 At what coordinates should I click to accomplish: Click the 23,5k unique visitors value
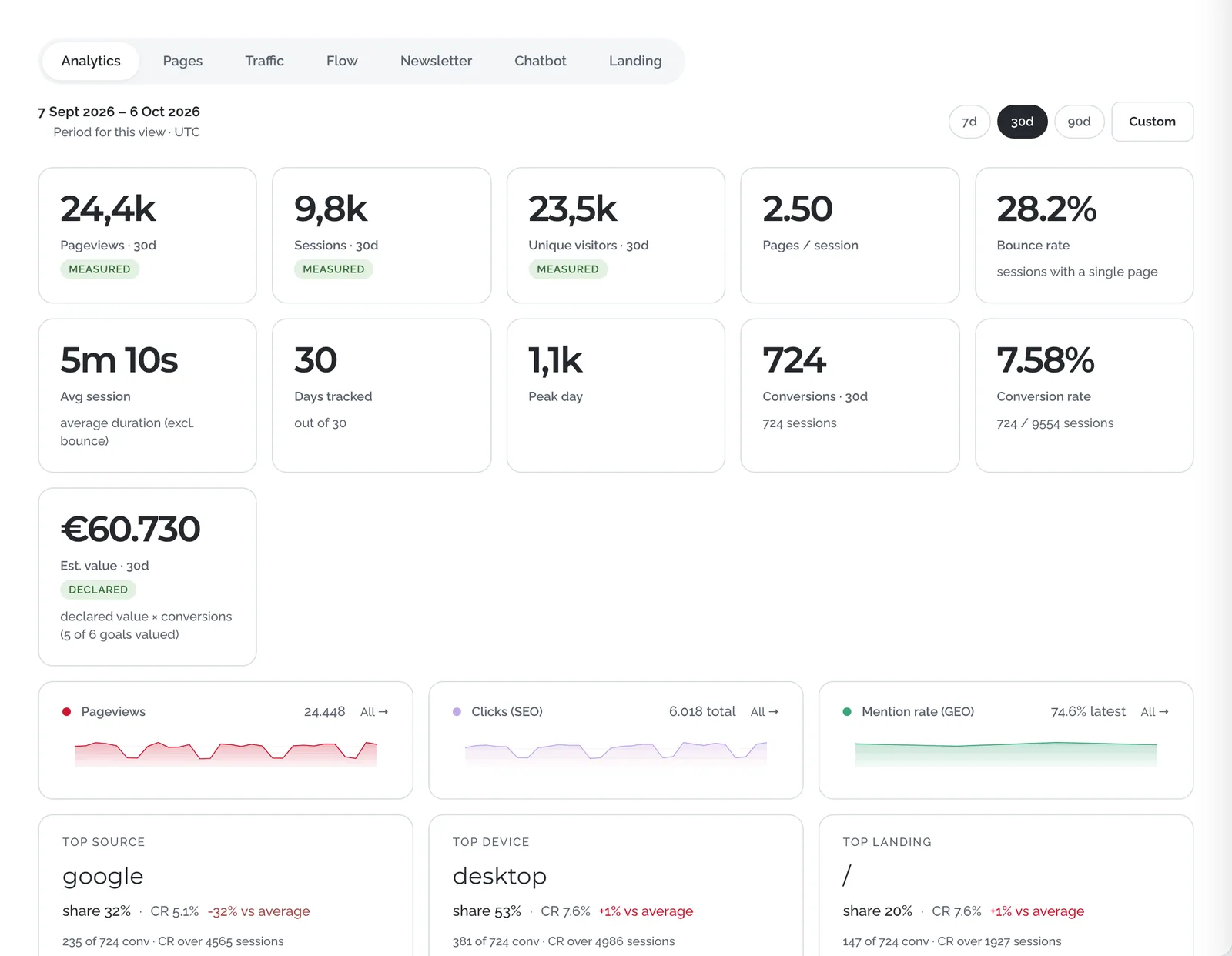(573, 209)
